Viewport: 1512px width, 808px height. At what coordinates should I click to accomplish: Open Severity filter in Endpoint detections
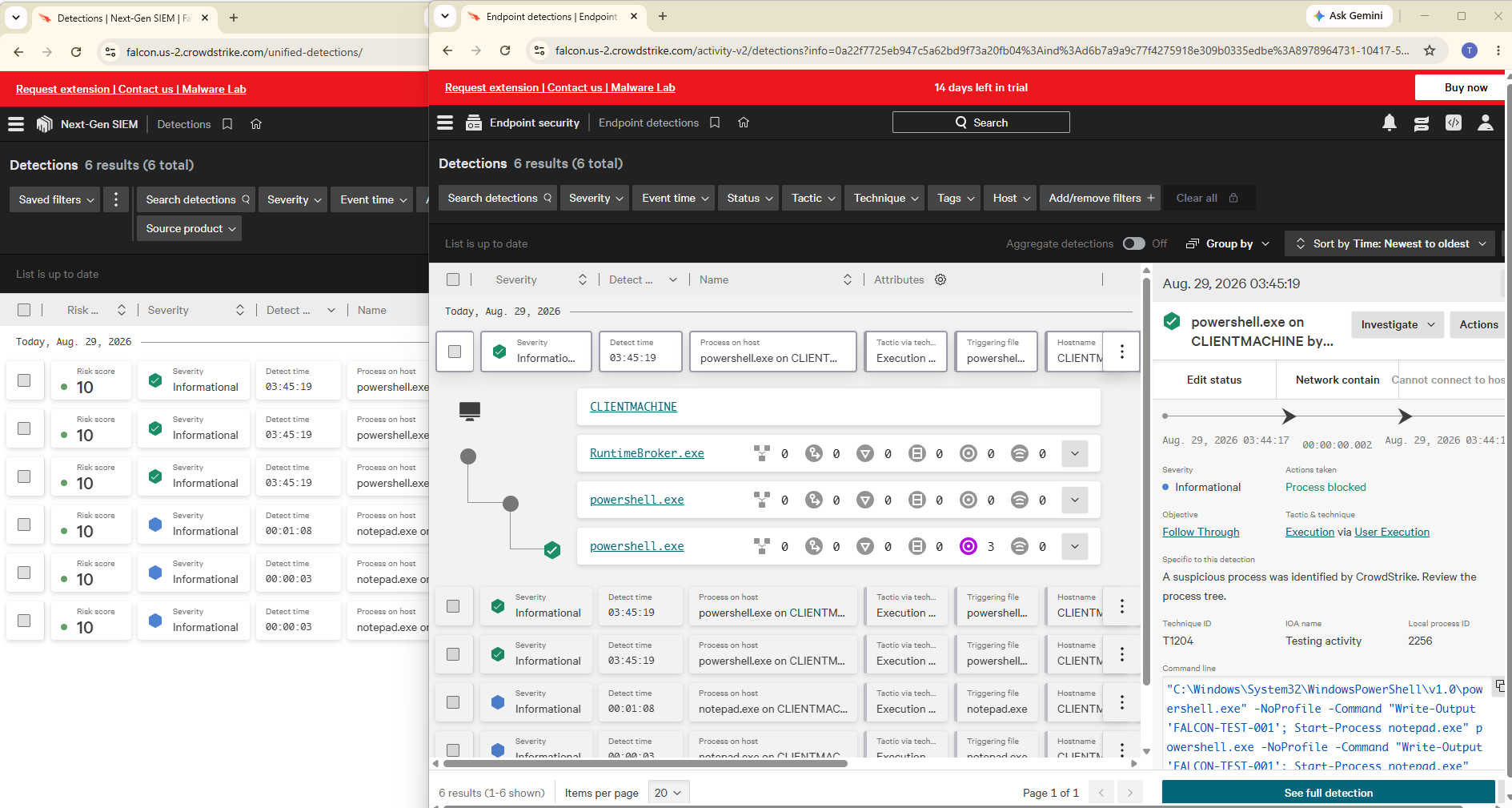pyautogui.click(x=596, y=198)
